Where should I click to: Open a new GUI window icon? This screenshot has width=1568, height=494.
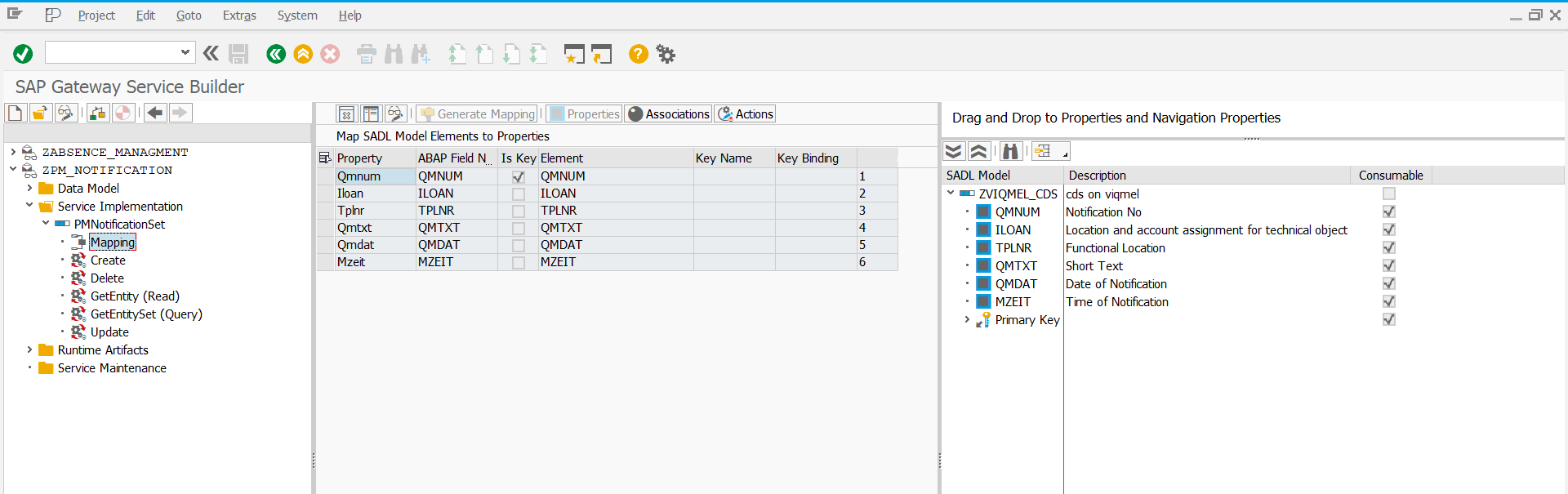pyautogui.click(x=575, y=54)
